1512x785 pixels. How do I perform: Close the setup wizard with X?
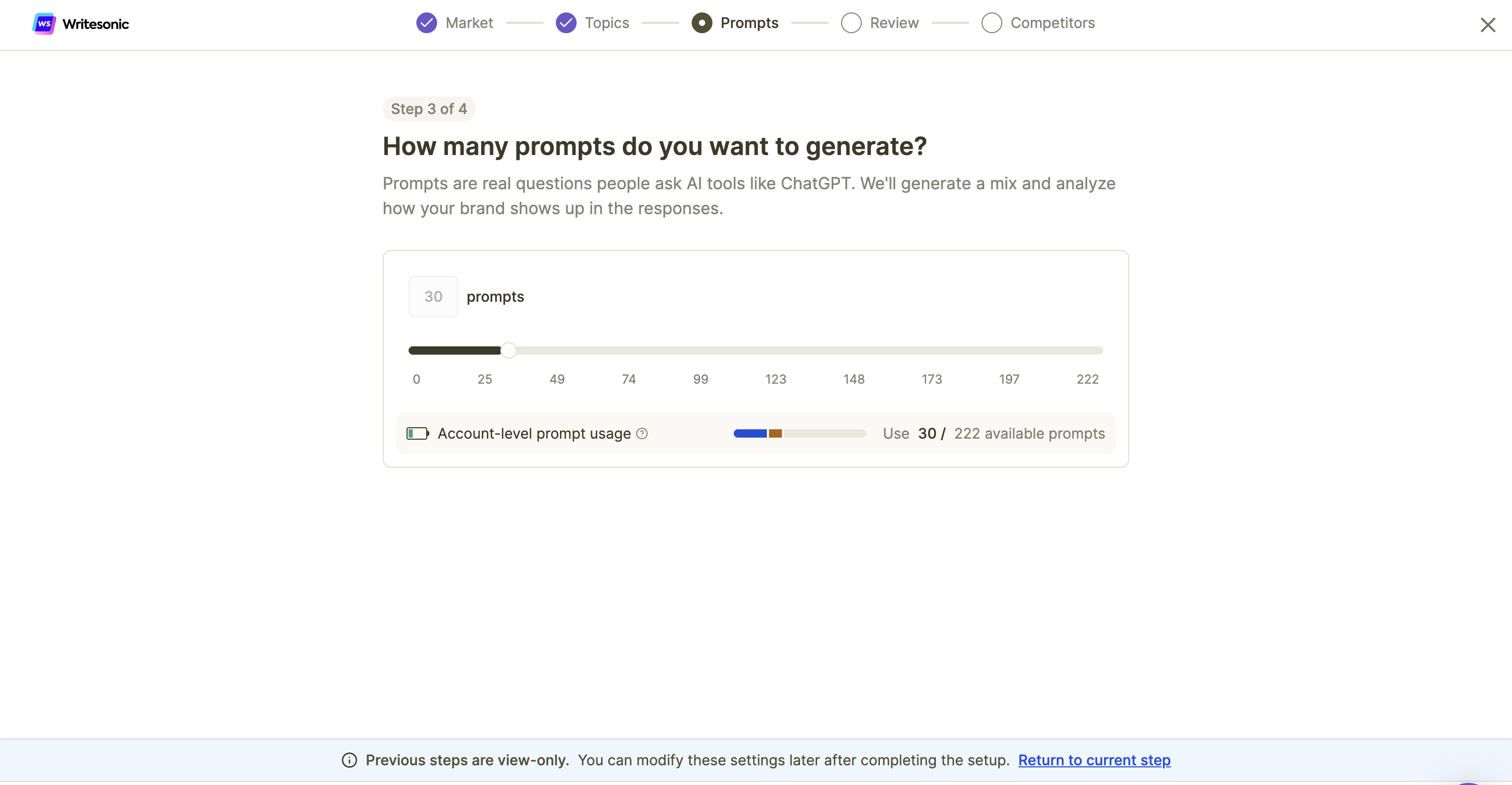point(1487,25)
